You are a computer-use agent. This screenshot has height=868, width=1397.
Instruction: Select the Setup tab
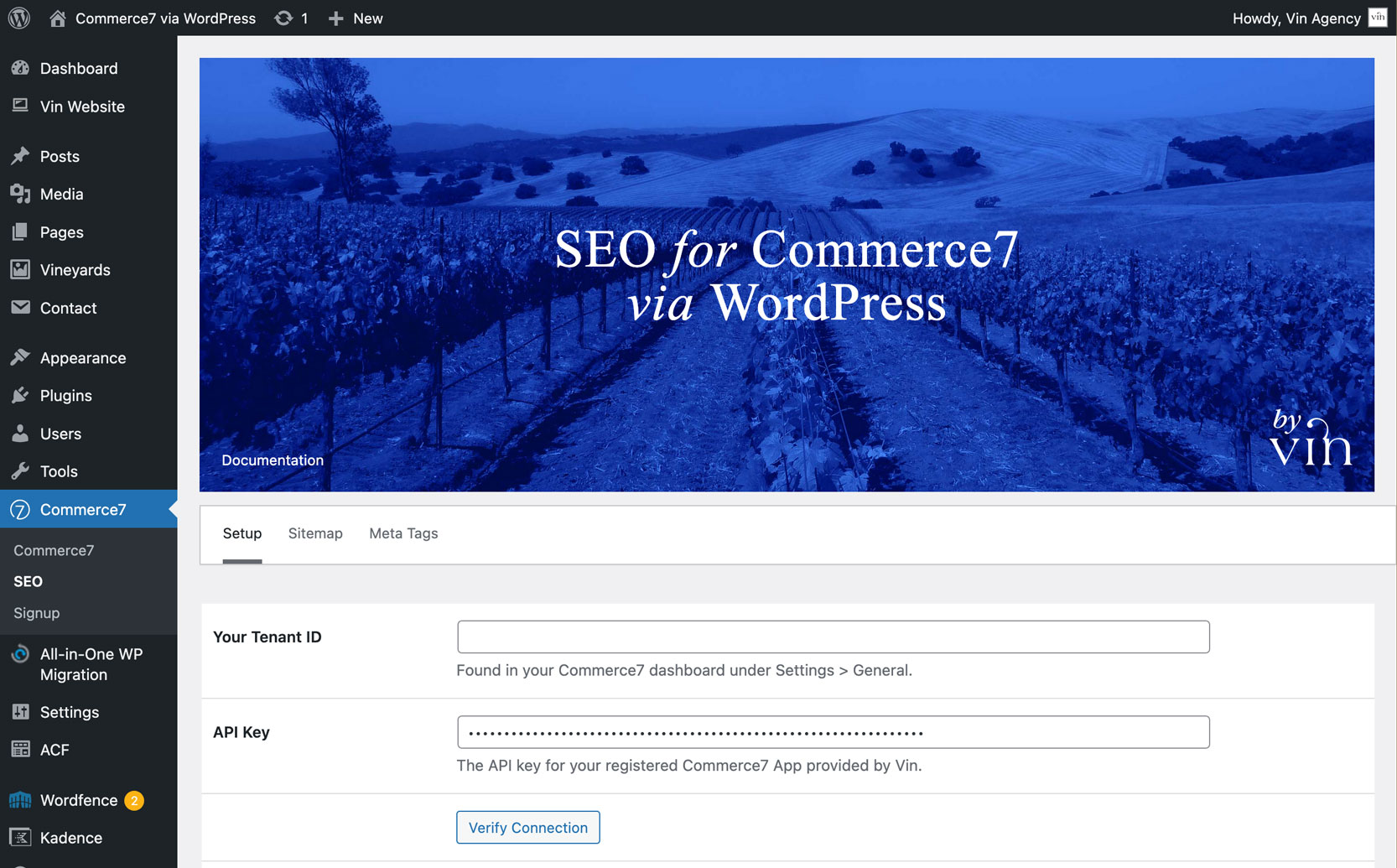(242, 533)
